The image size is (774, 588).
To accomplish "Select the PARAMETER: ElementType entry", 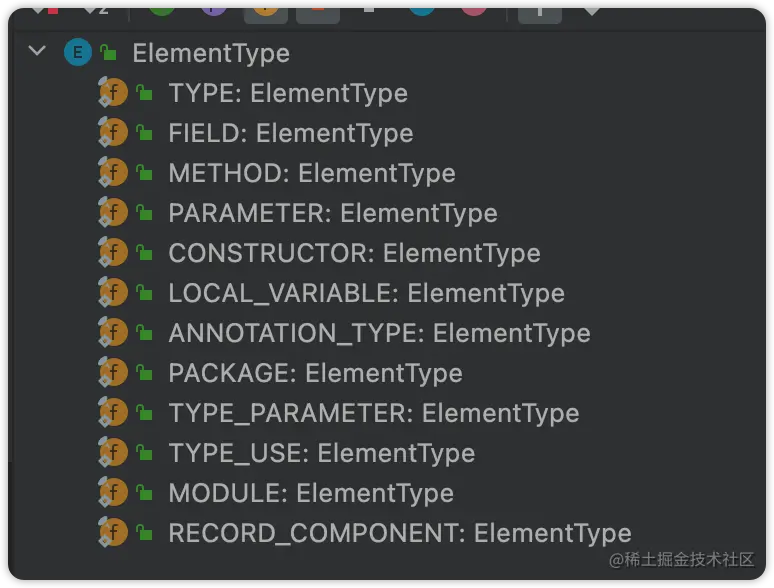I will [x=332, y=213].
